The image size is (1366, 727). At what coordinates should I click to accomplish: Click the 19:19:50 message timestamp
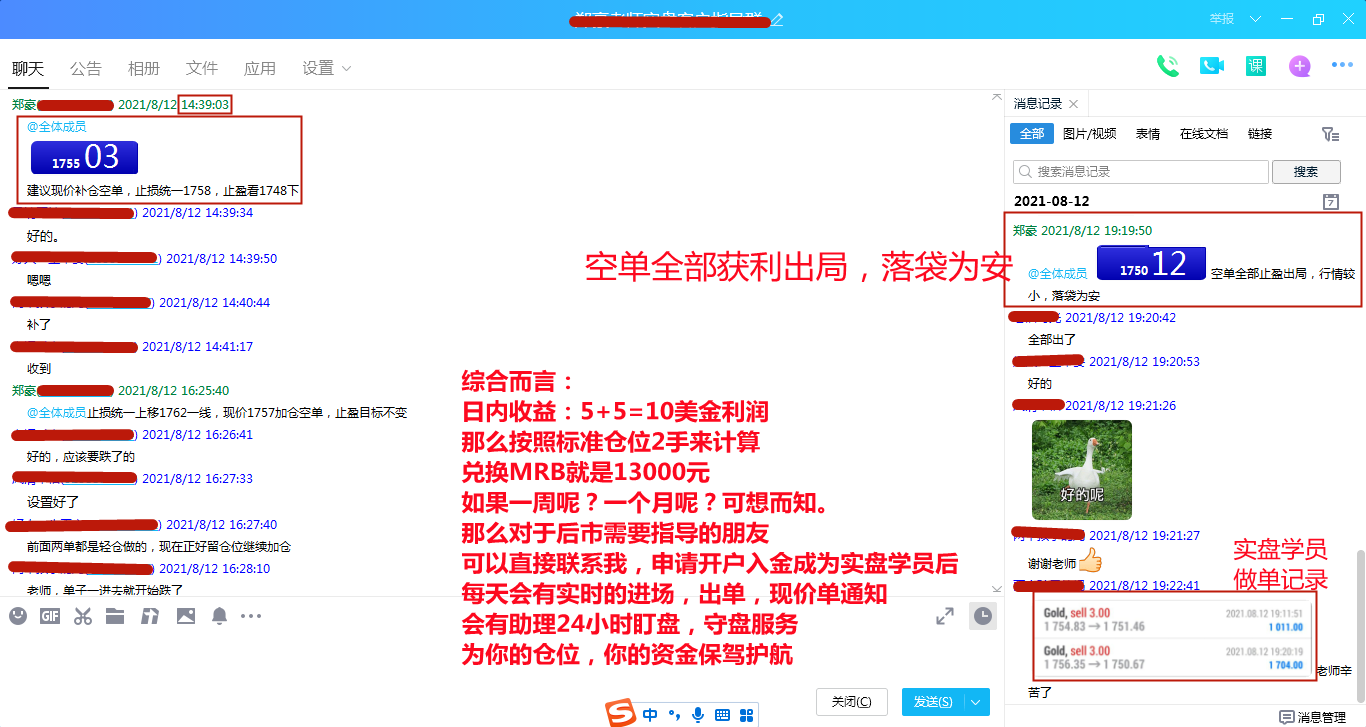point(1096,231)
